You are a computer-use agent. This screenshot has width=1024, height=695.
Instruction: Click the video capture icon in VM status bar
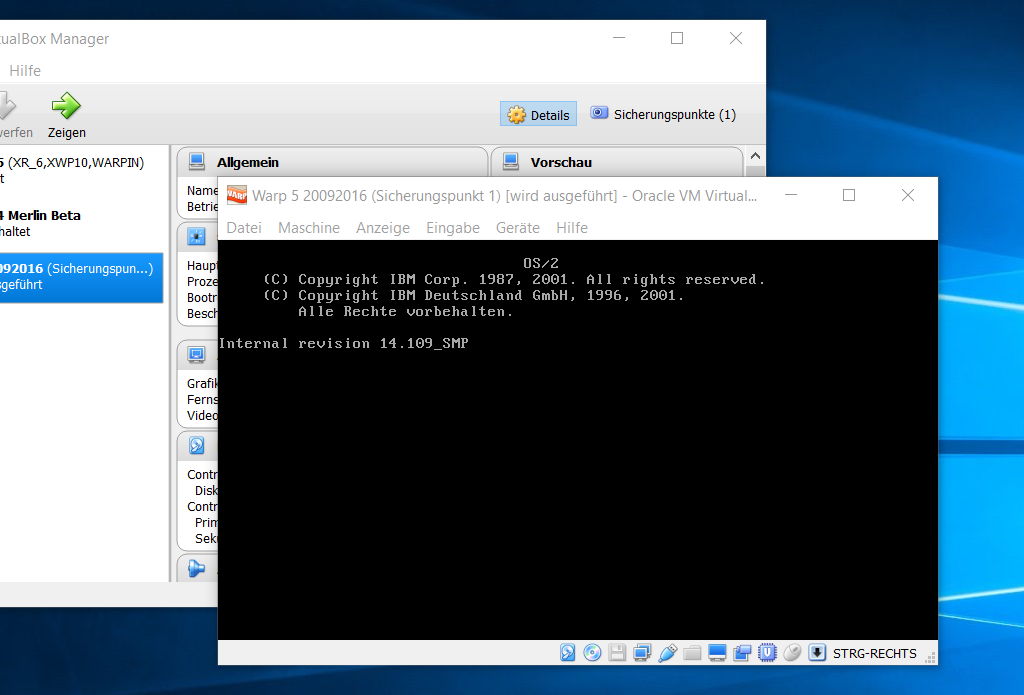point(742,653)
